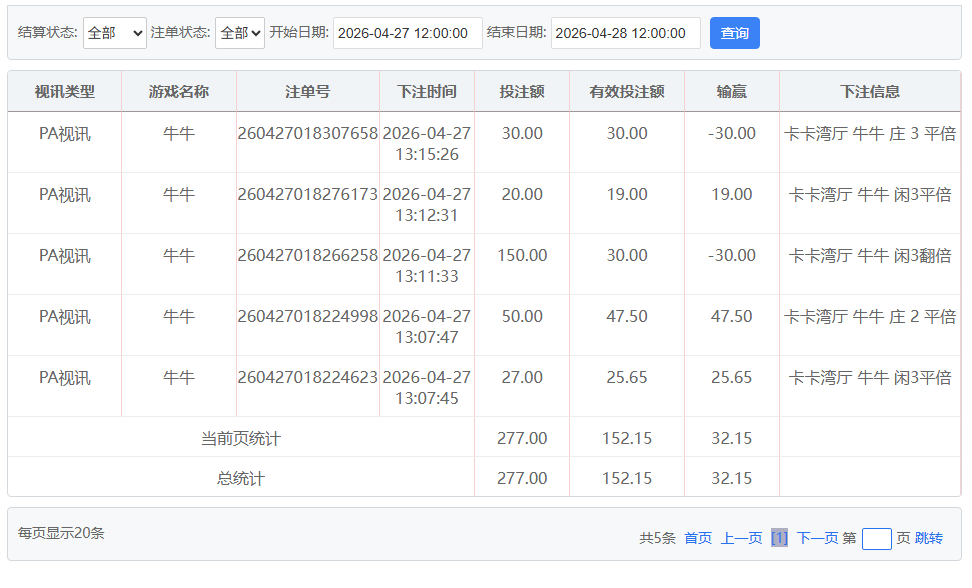Click the 下一页 link
This screenshot has width=972, height=588.
(x=817, y=538)
